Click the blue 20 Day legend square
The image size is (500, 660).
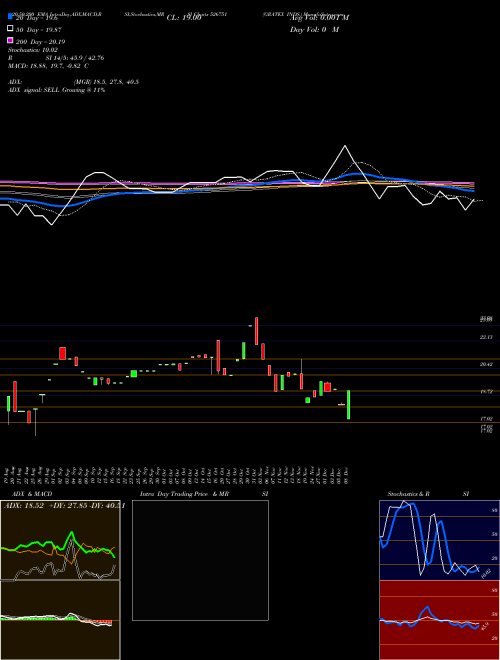pos(10,16)
